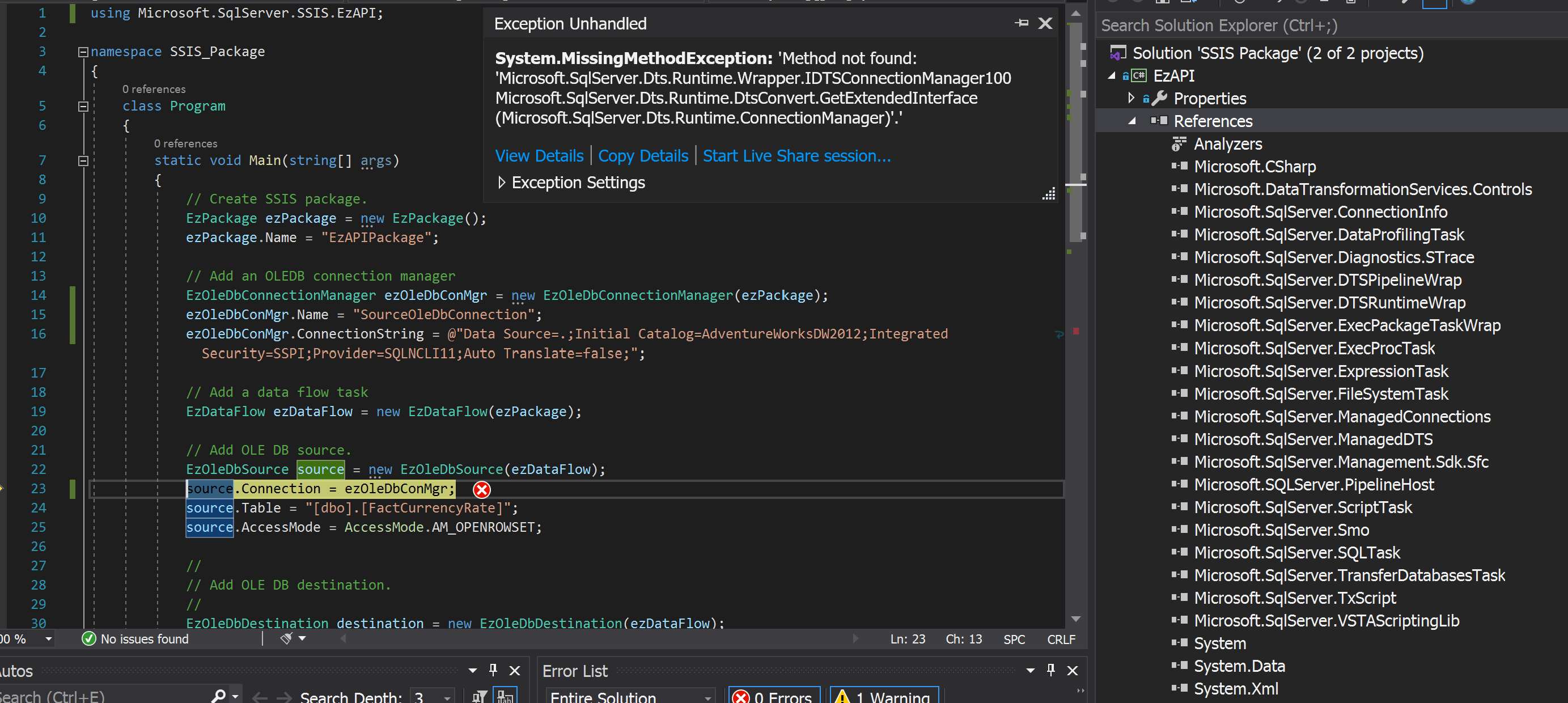Viewport: 1568px width, 703px height.
Task: Expand Exception Settings section
Action: pyautogui.click(x=502, y=183)
